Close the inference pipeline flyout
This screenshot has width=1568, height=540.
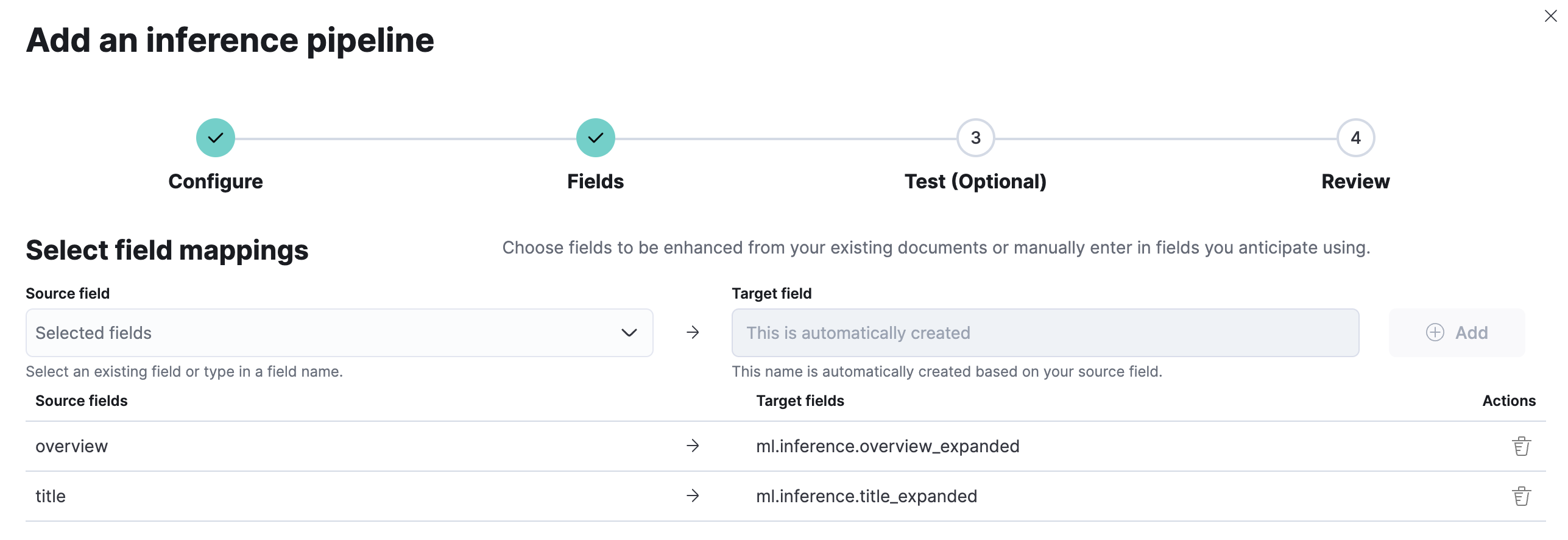coord(1550,16)
